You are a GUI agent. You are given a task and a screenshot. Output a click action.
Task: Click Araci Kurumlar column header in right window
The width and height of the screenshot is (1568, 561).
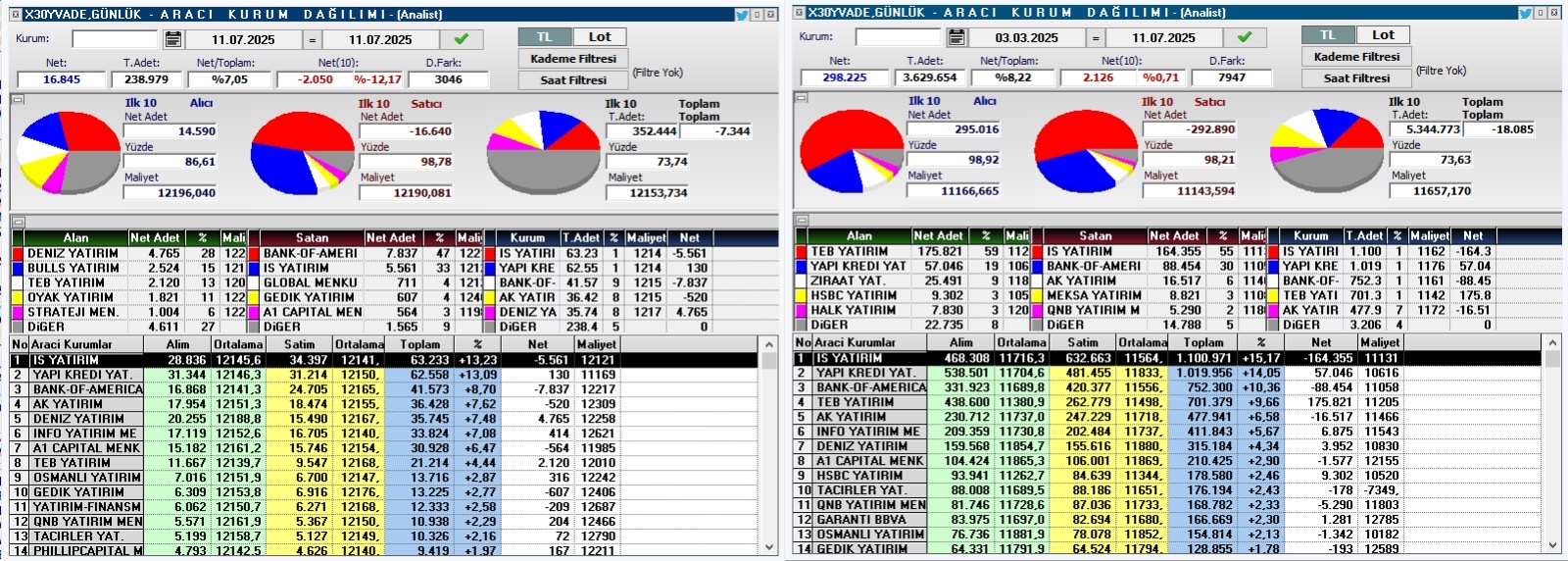click(x=869, y=342)
